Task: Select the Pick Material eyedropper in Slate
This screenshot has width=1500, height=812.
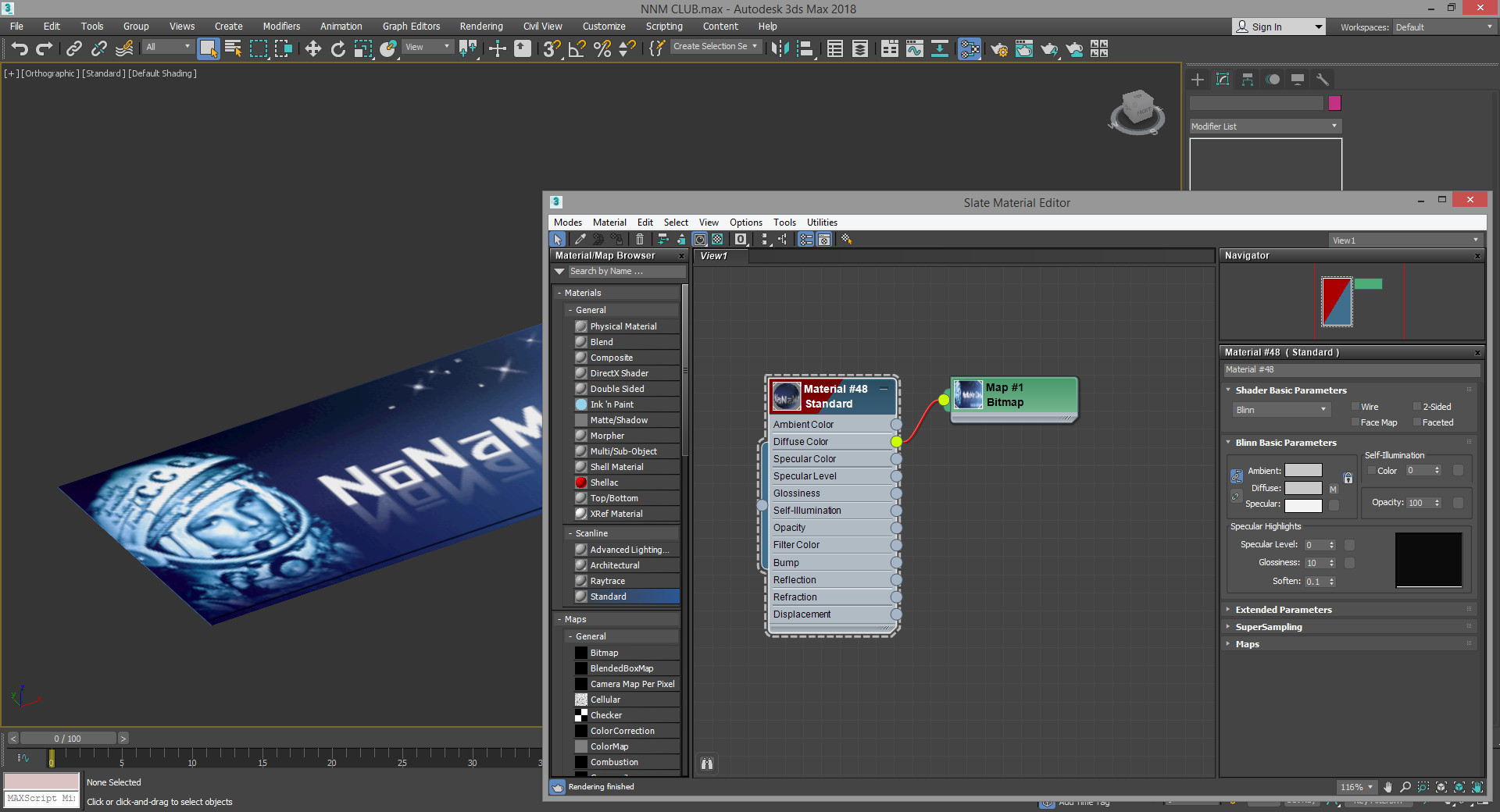Action: [x=580, y=240]
